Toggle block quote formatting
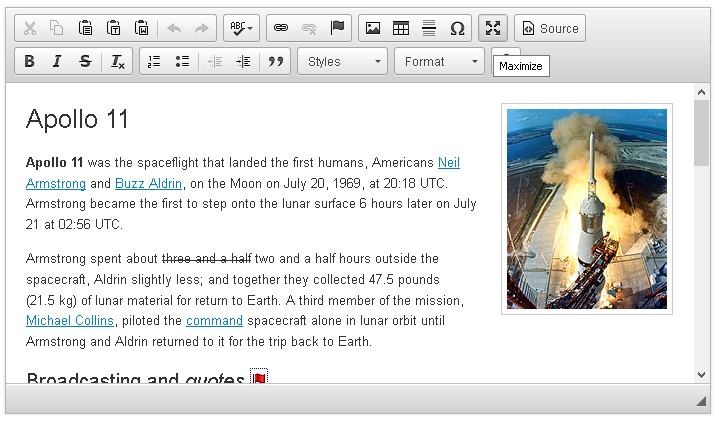The width and height of the screenshot is (719, 421). pyautogui.click(x=276, y=61)
